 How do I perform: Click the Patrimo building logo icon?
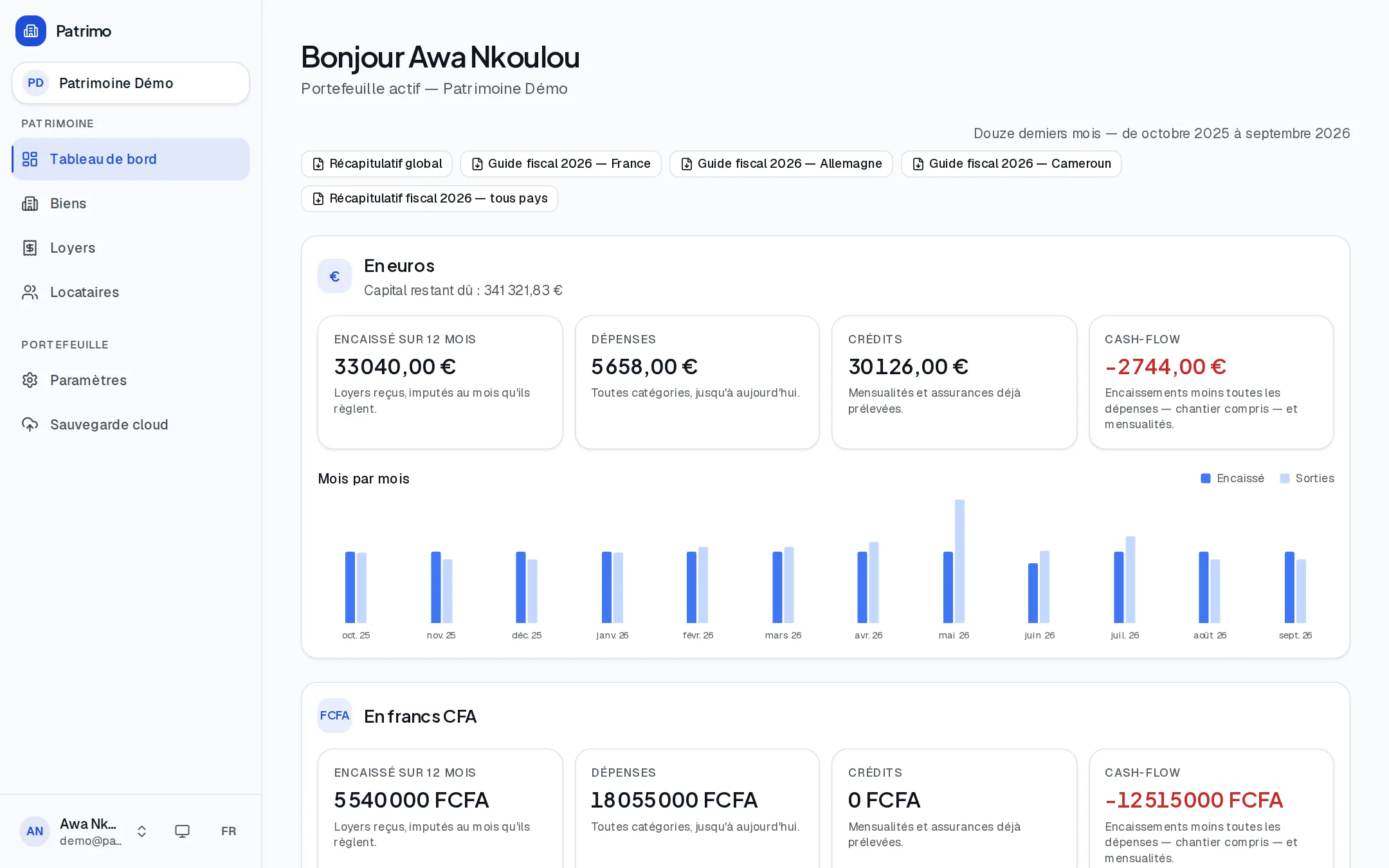(x=31, y=31)
